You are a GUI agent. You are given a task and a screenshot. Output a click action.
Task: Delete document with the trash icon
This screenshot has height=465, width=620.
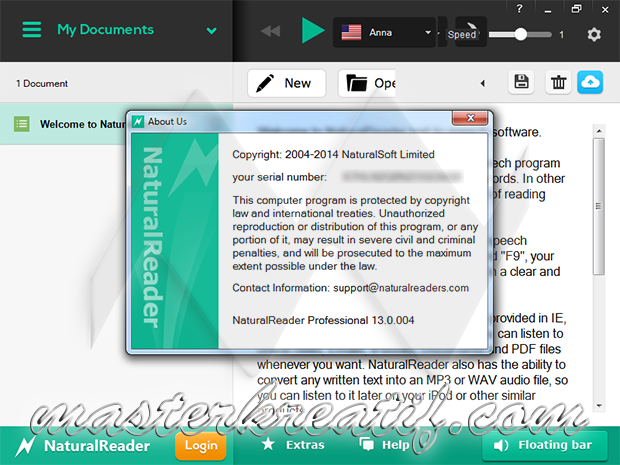click(x=558, y=82)
